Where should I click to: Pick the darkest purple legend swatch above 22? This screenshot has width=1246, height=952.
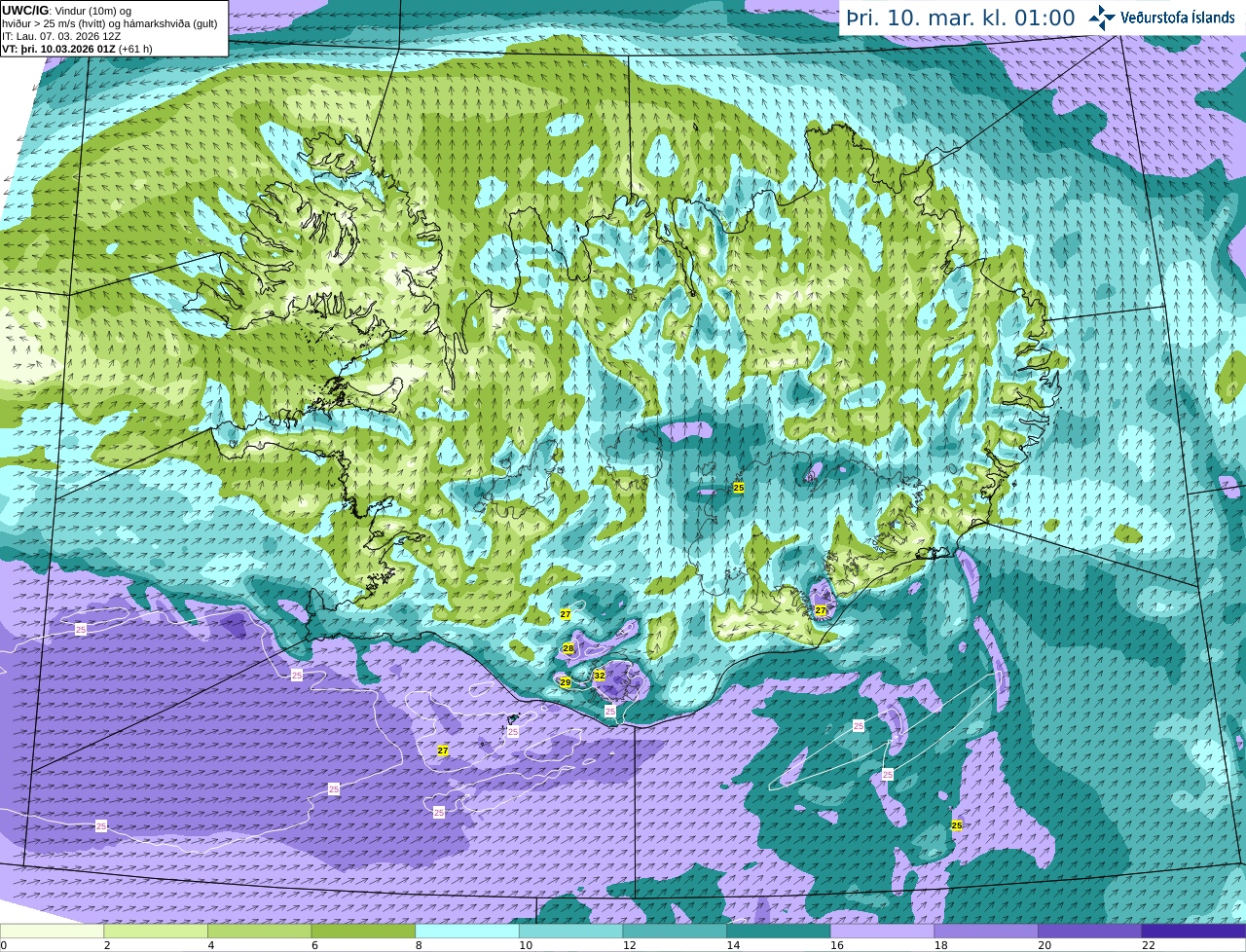[1193, 931]
